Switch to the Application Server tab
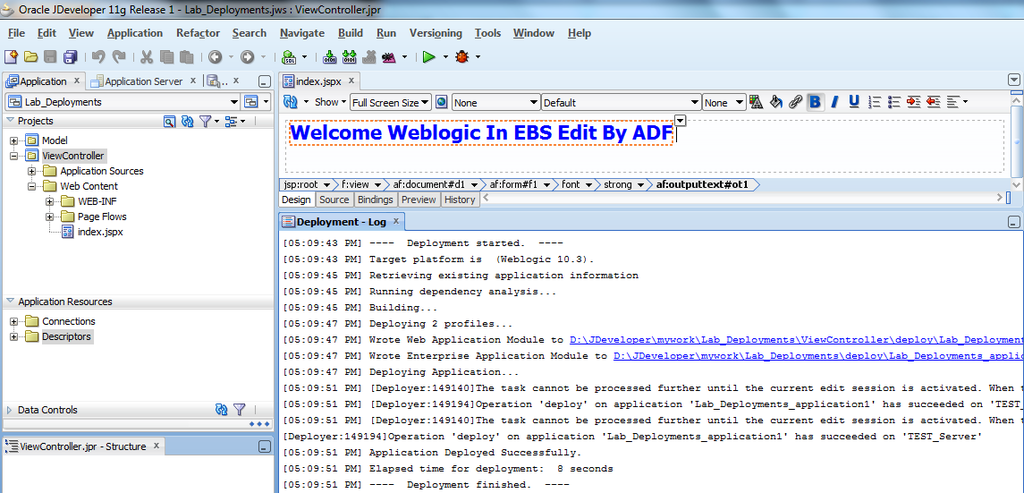This screenshot has width=1024, height=493. [143, 81]
